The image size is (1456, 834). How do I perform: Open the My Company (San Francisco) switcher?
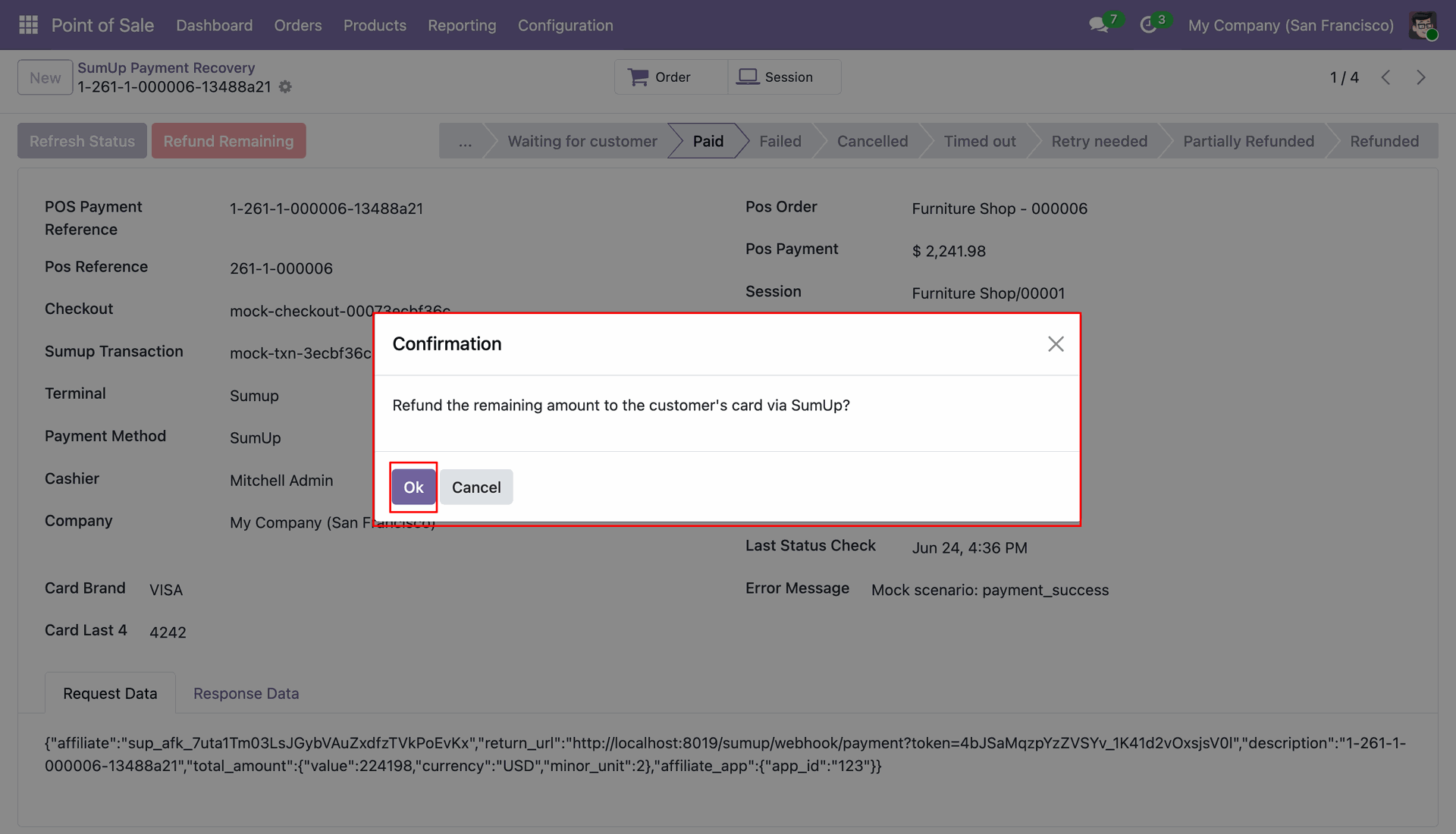pos(1291,25)
